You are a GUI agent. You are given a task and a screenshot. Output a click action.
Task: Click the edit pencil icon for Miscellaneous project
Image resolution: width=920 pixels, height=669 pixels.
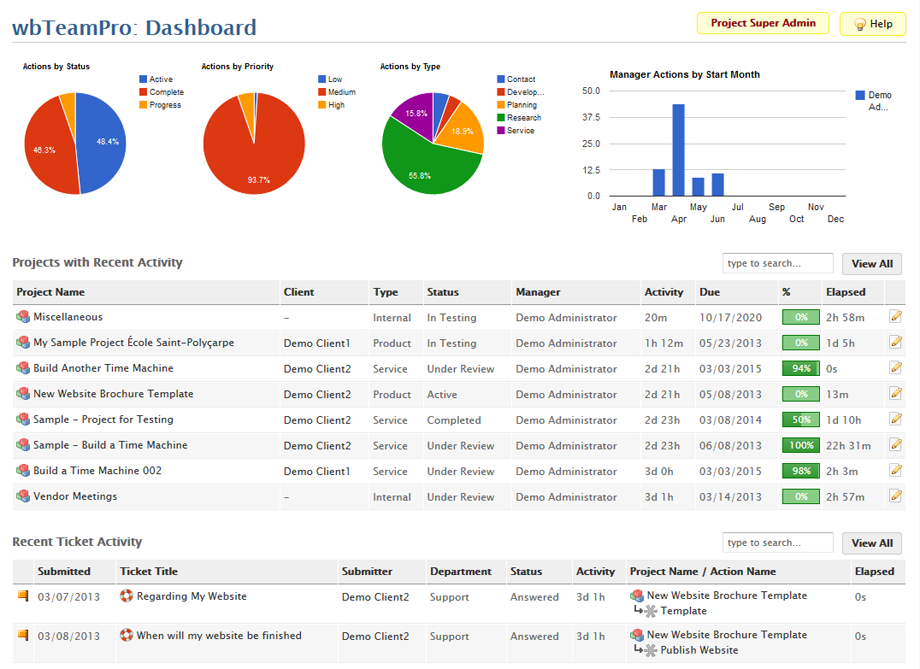click(x=895, y=317)
